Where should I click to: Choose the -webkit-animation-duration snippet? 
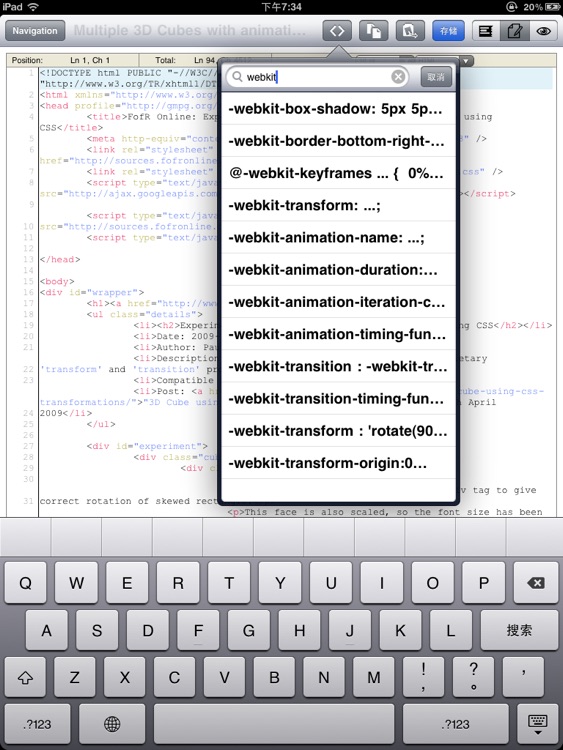(x=338, y=270)
